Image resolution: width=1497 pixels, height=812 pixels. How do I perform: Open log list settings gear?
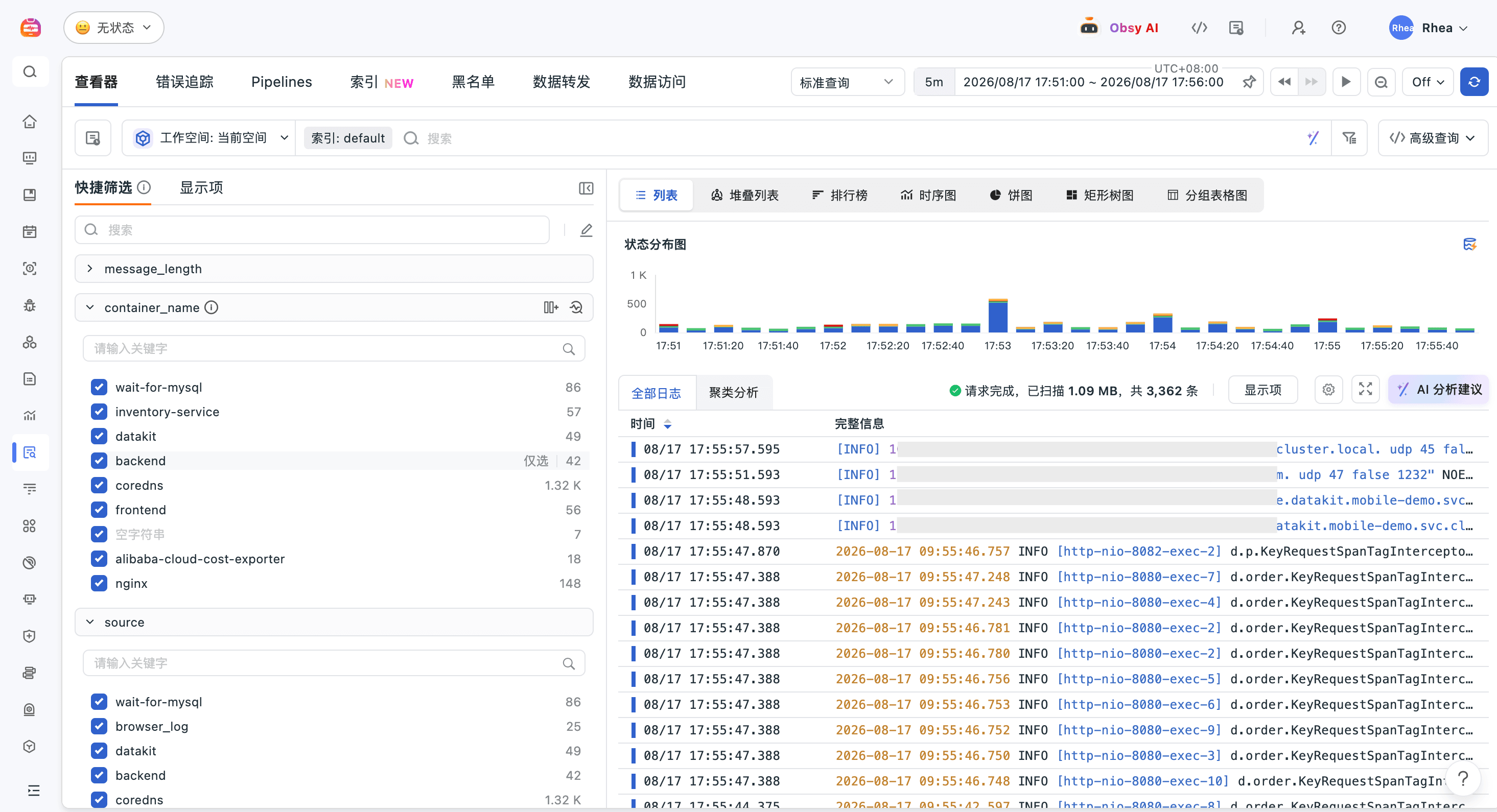[x=1328, y=389]
